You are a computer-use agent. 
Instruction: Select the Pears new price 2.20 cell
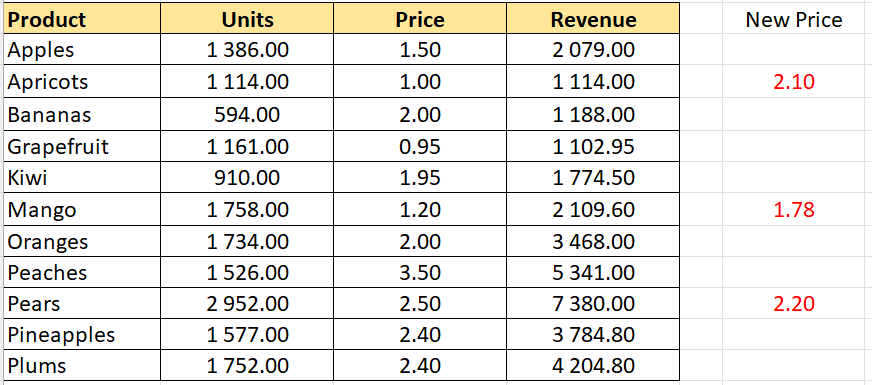click(x=794, y=304)
